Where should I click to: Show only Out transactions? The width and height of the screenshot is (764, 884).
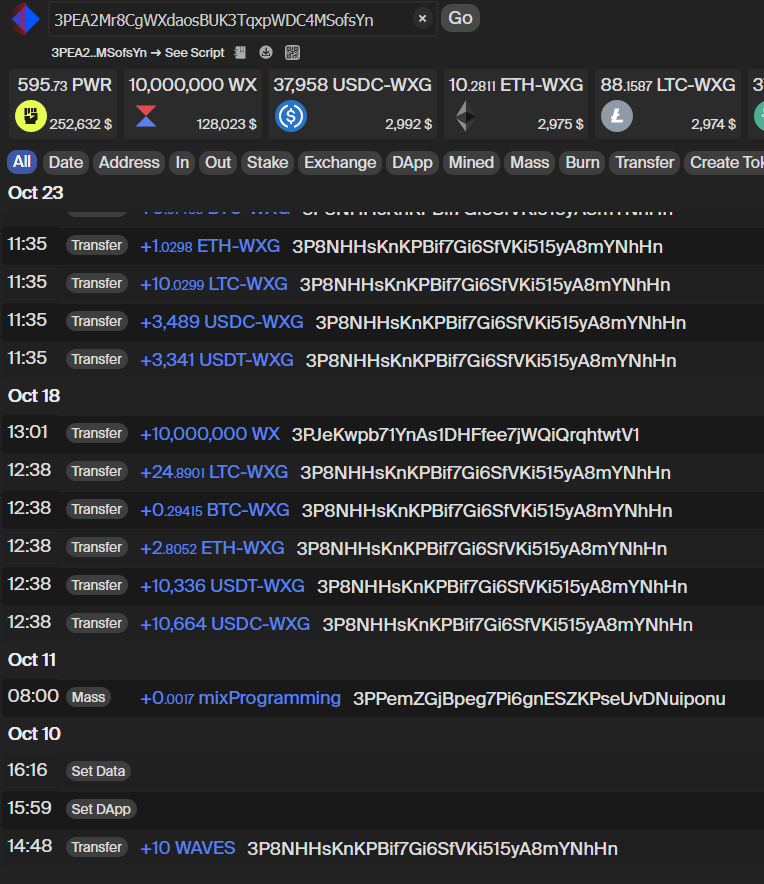(218, 162)
